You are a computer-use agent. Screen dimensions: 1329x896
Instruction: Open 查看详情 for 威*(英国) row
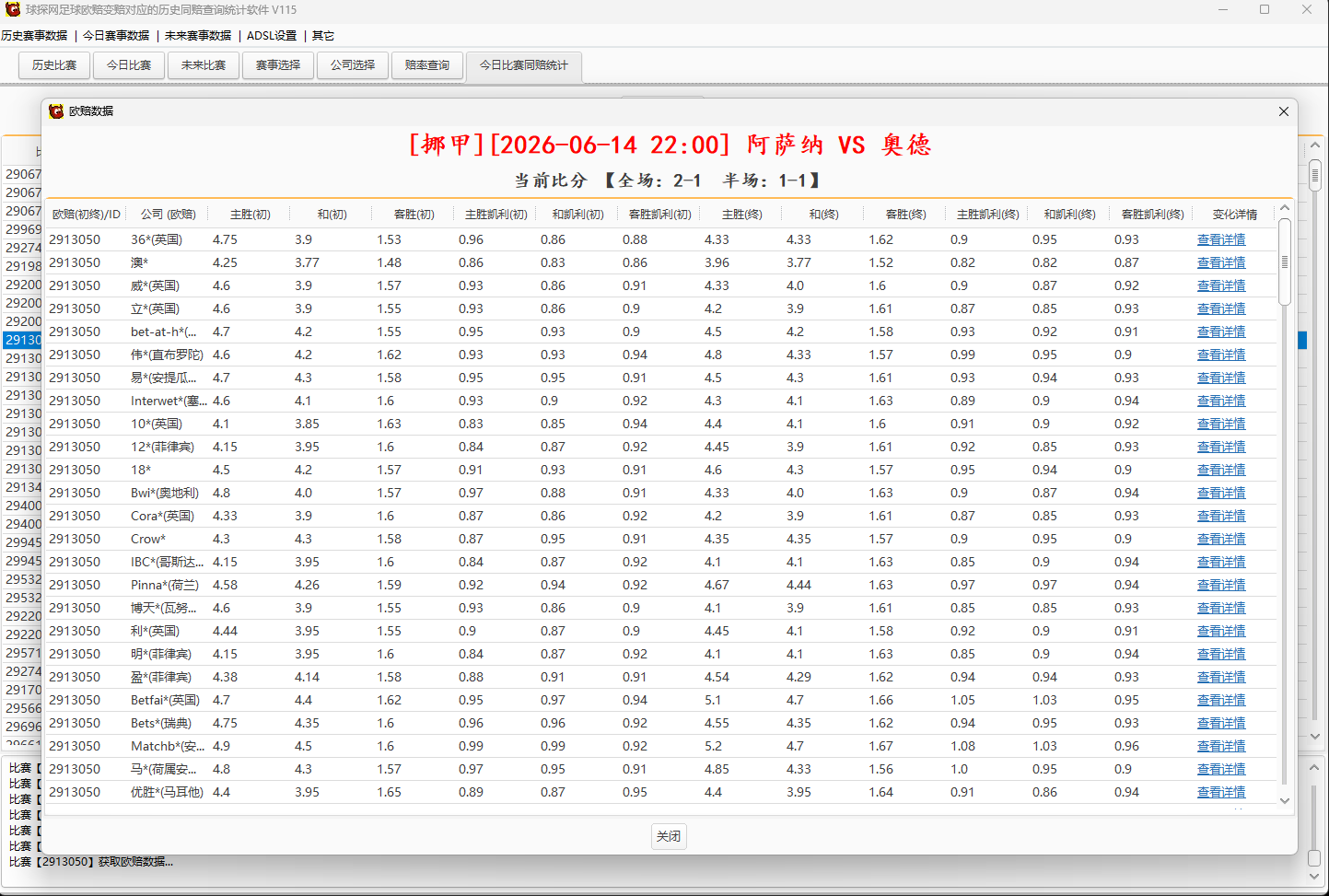(x=1221, y=285)
